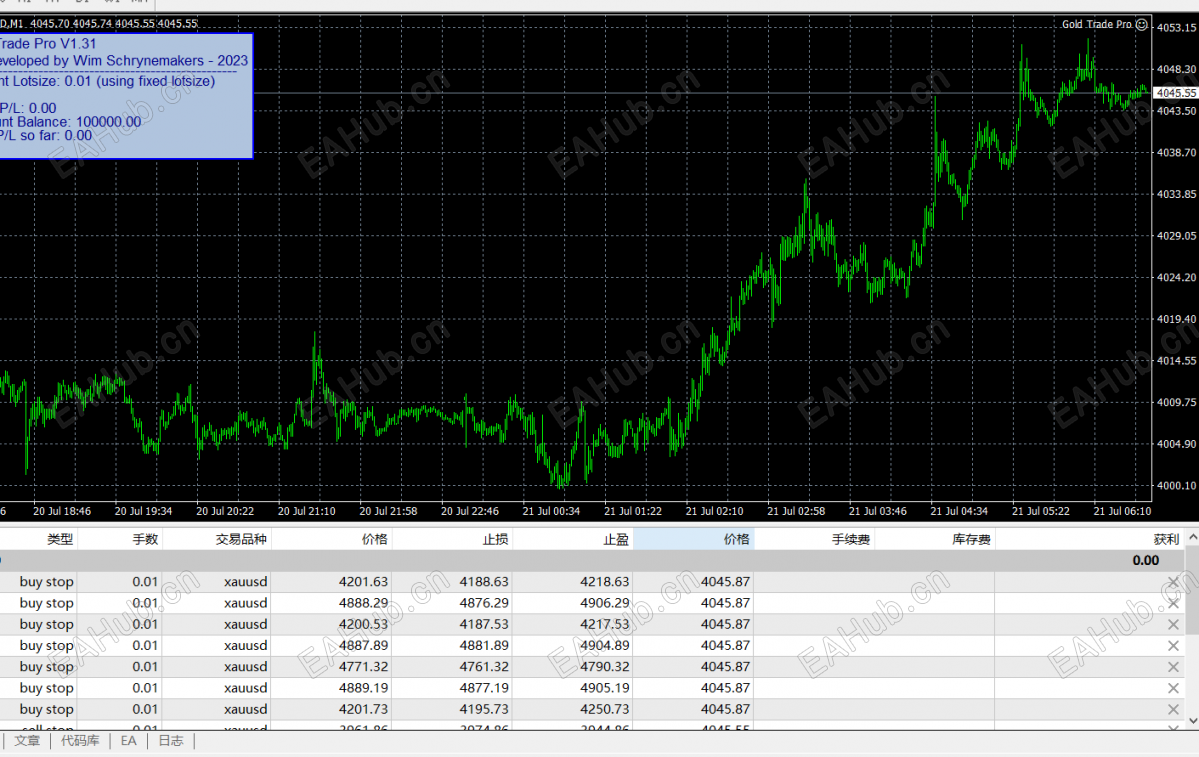
Task: Select the EA tab
Action: pyautogui.click(x=128, y=741)
